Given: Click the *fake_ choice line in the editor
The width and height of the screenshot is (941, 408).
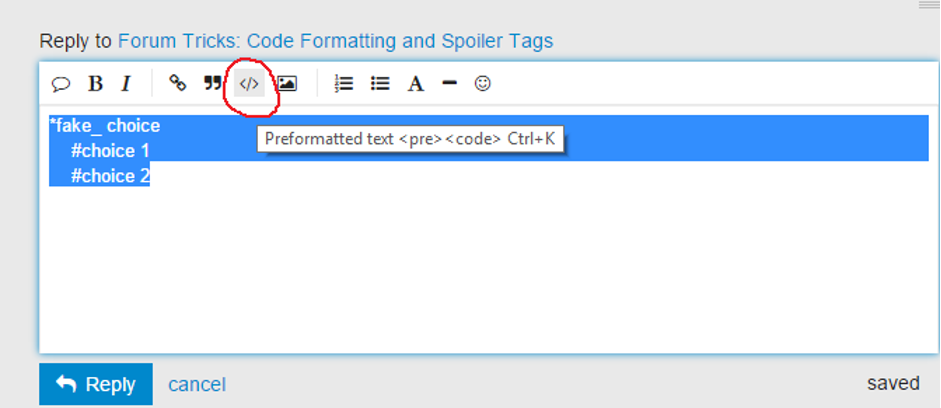Looking at the screenshot, I should point(105,126).
